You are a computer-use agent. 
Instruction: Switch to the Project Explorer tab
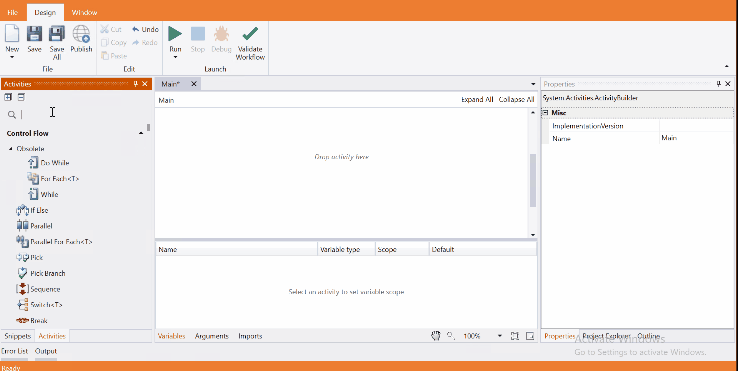tap(606, 336)
